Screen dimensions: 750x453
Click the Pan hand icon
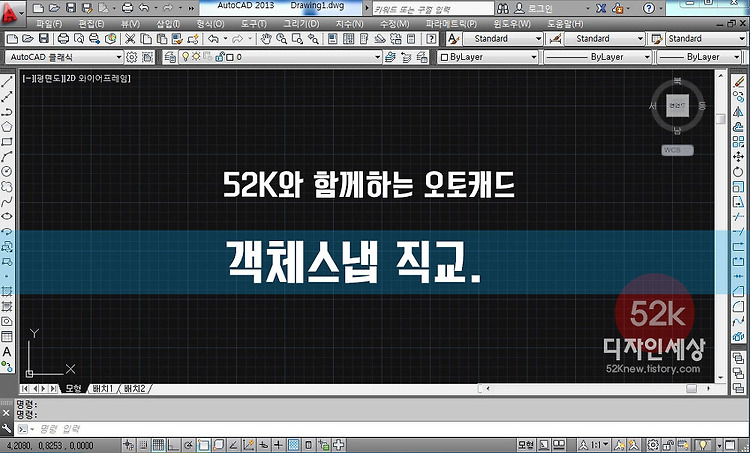click(x=266, y=39)
